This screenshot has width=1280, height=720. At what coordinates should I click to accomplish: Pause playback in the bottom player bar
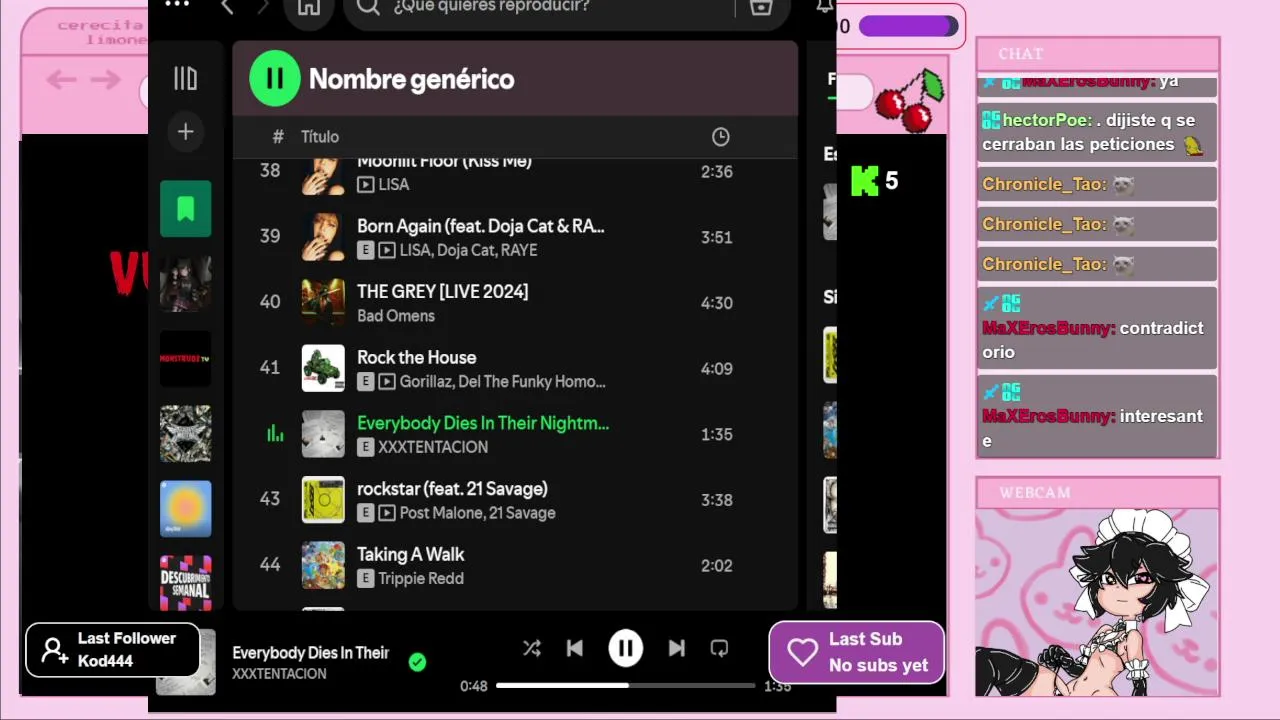coord(626,649)
